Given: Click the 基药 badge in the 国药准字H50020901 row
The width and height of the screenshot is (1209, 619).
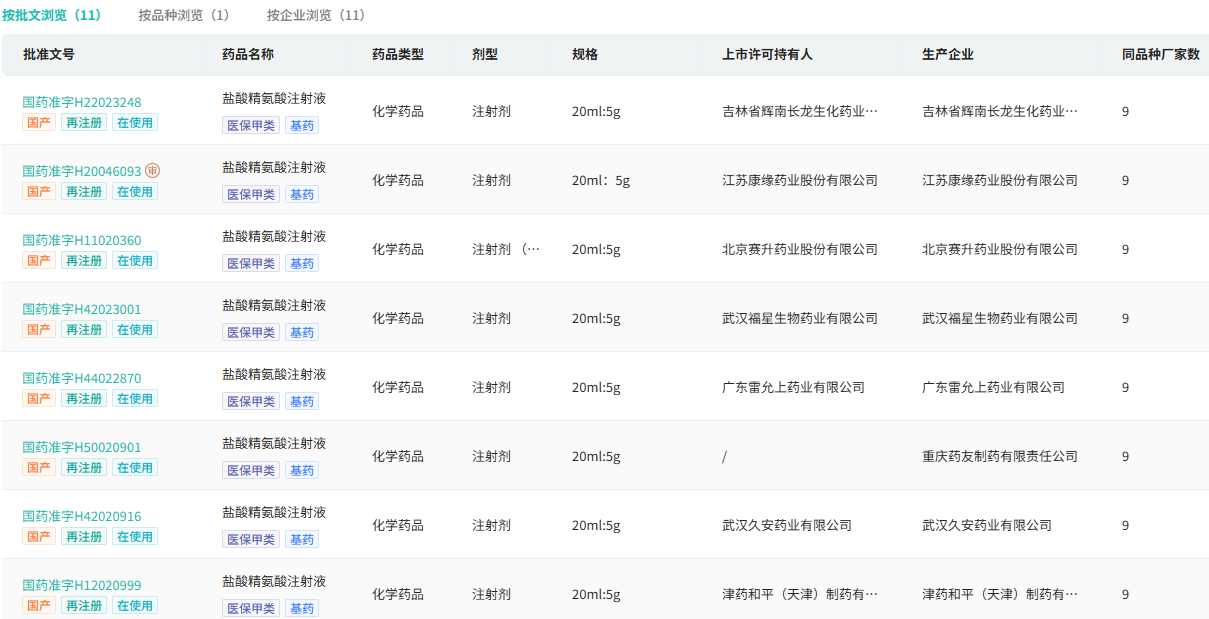Looking at the screenshot, I should 302,470.
